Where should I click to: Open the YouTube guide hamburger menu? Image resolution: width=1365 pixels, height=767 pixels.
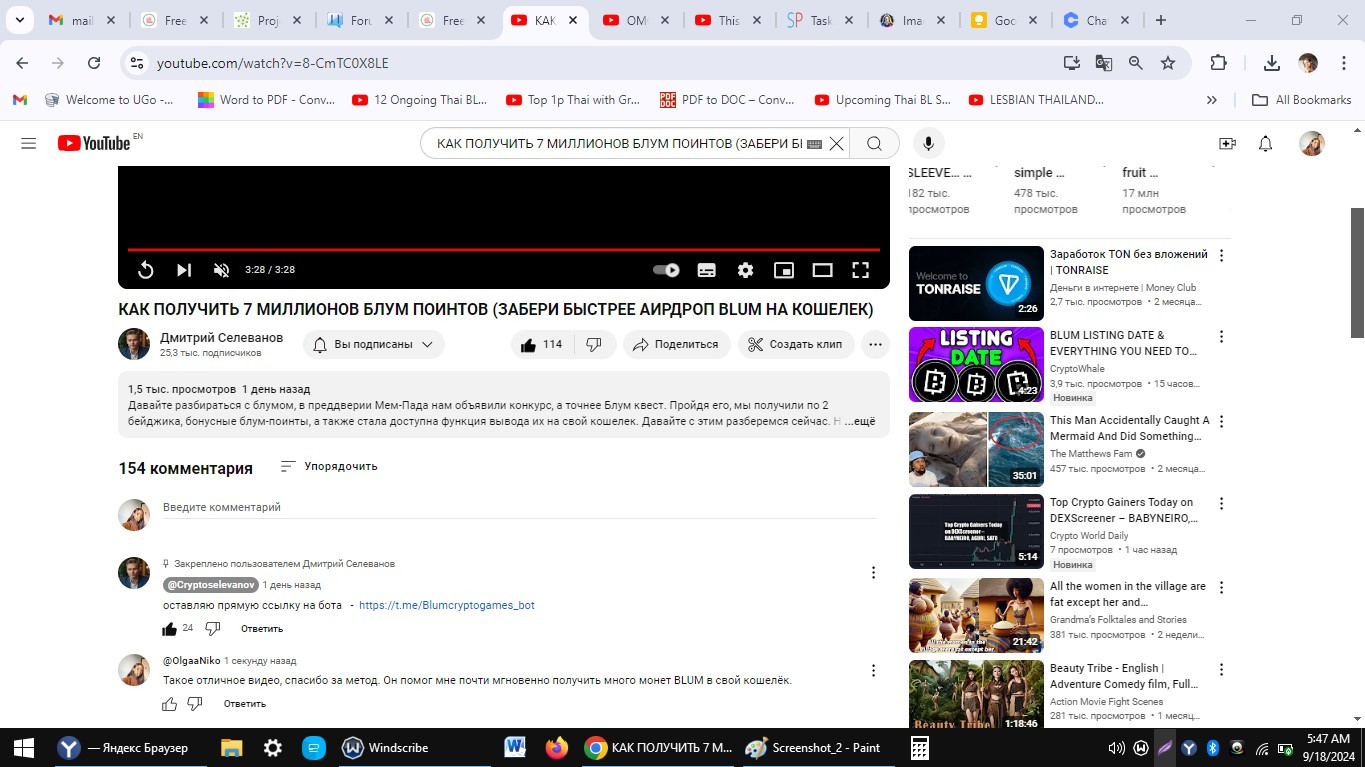click(28, 144)
